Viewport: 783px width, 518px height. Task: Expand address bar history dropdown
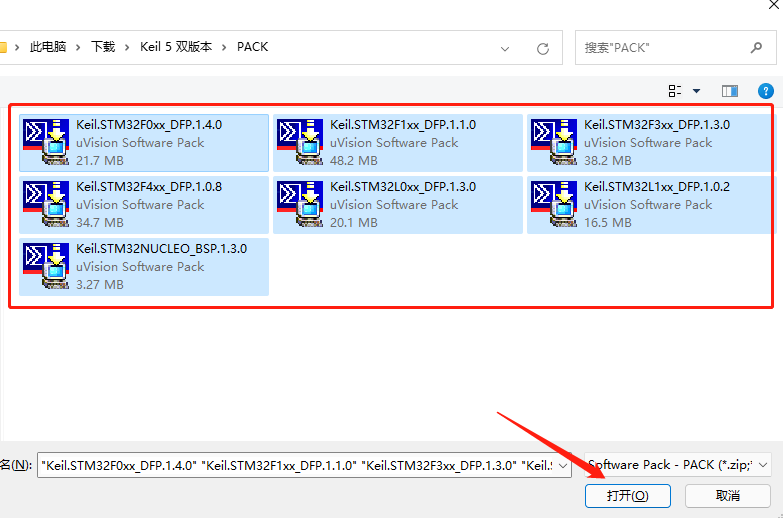click(505, 48)
